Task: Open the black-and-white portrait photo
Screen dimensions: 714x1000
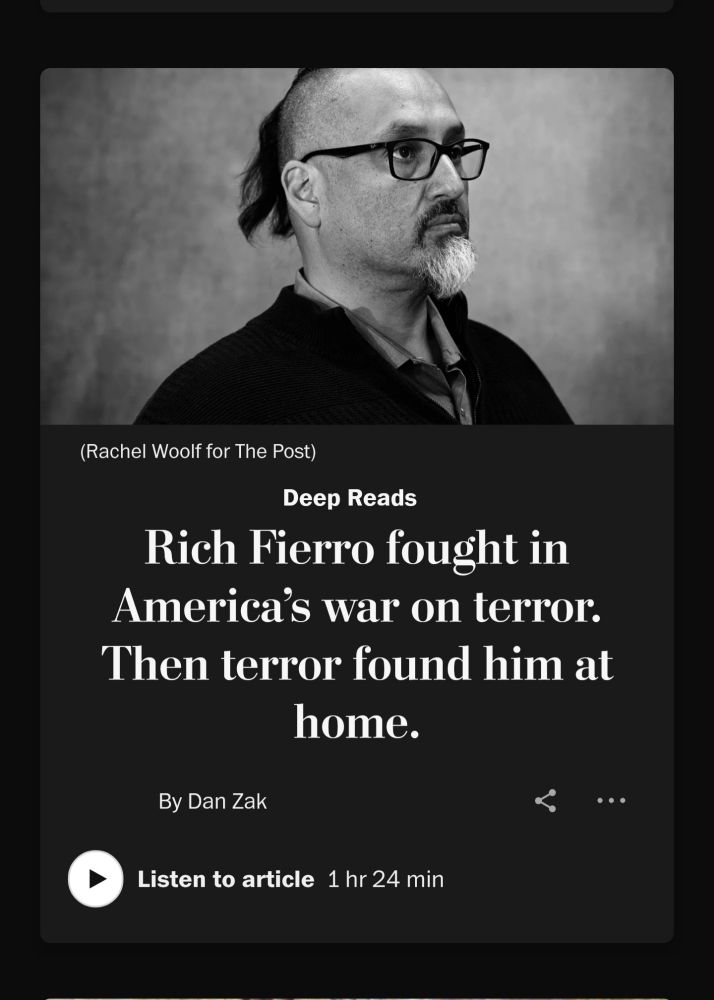Action: pos(356,246)
